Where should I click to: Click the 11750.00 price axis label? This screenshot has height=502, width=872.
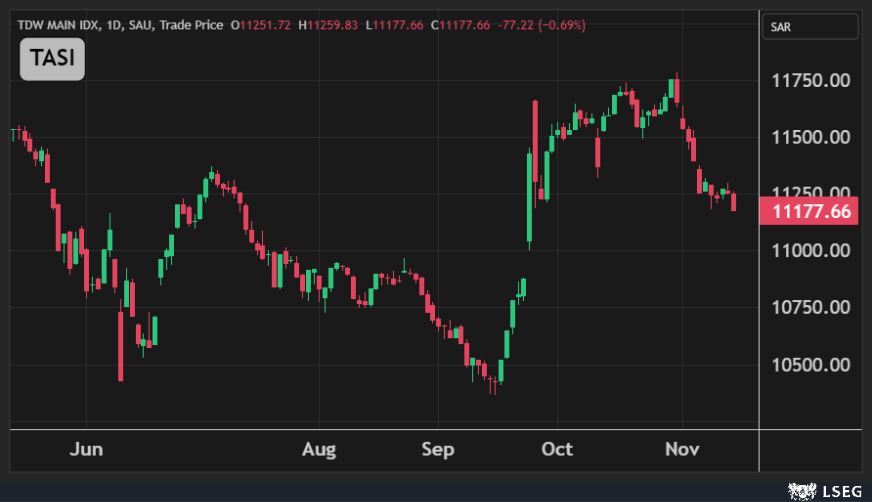pyautogui.click(x=811, y=80)
